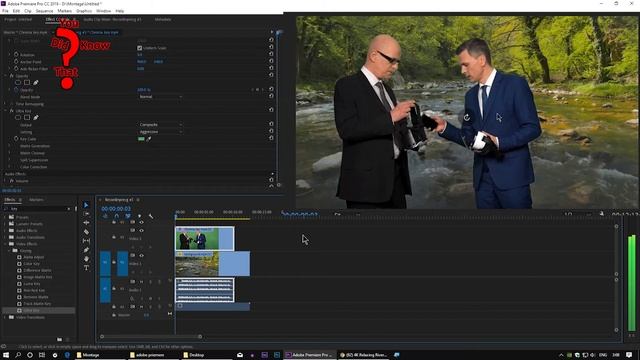Switch to the Project panel tab
The height and width of the screenshot is (360, 640).
[18, 19]
